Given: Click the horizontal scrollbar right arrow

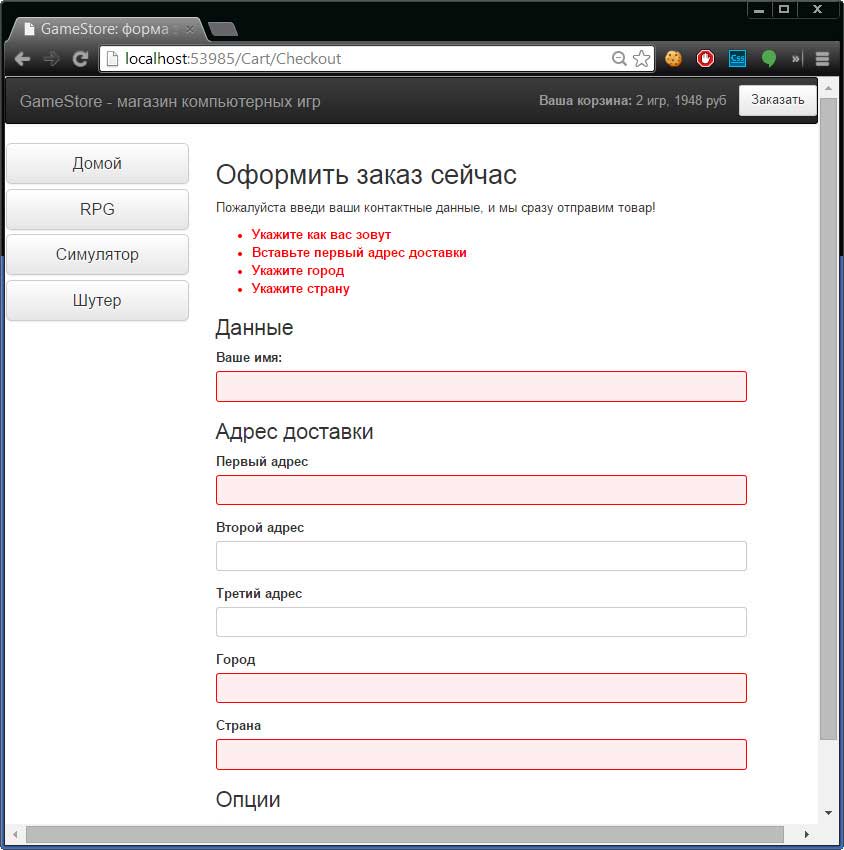Looking at the screenshot, I should tap(806, 834).
